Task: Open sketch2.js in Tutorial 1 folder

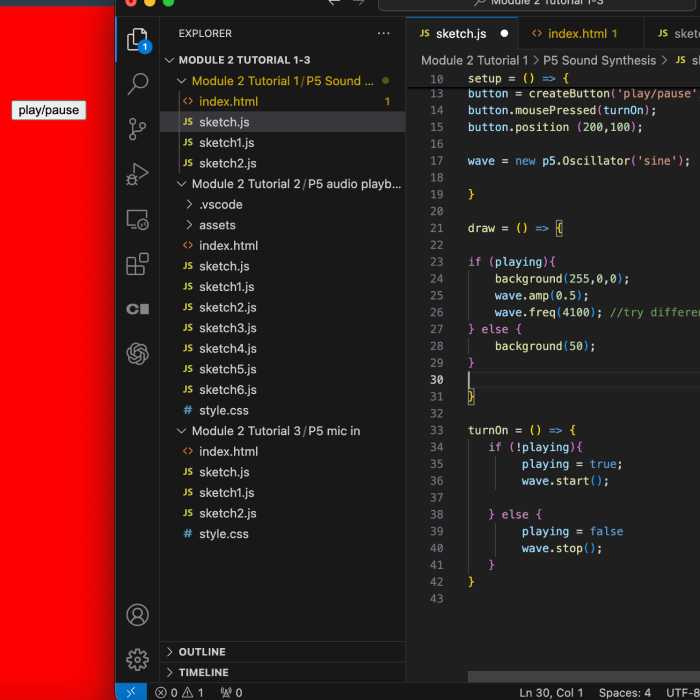Action: (282, 163)
